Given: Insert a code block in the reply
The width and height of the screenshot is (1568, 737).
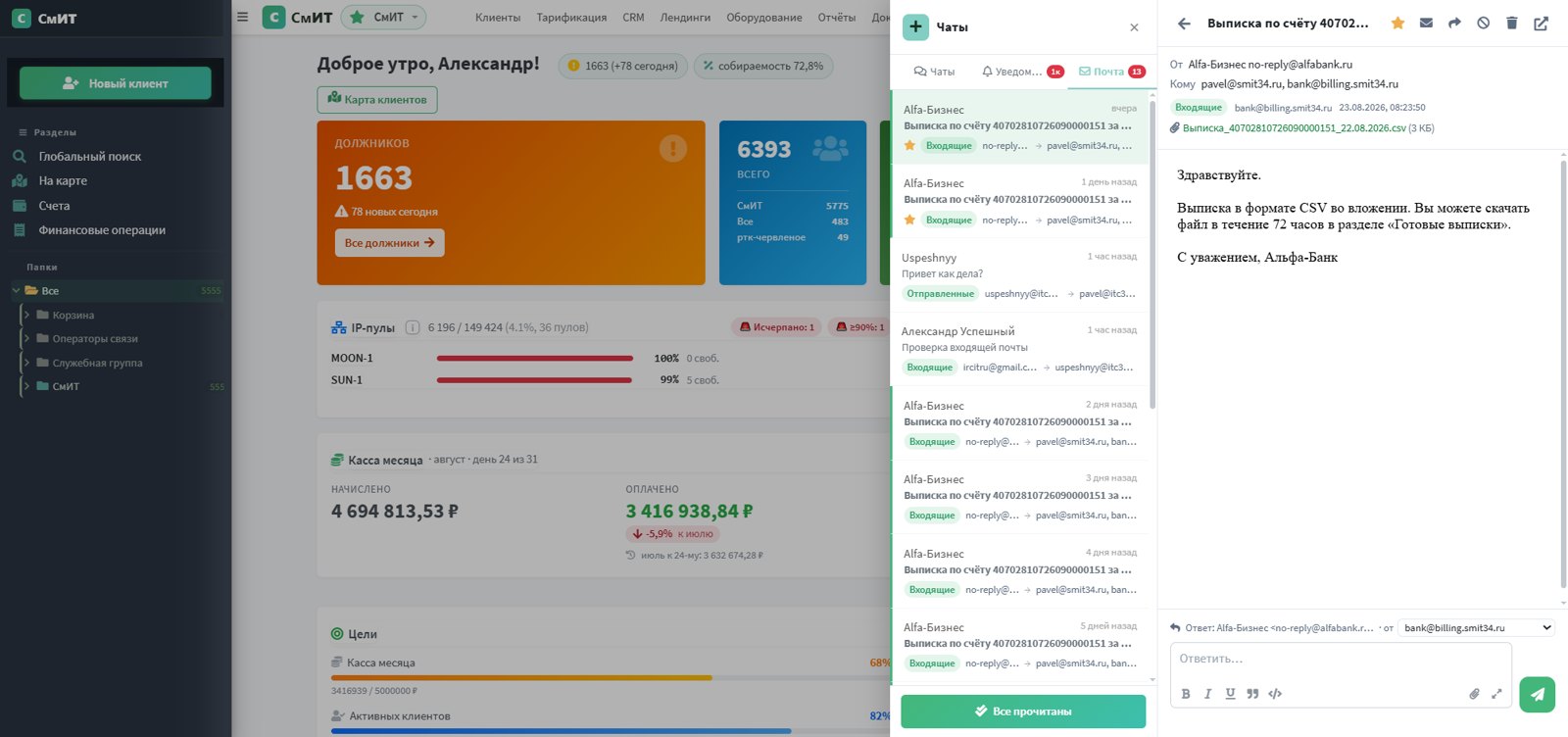Looking at the screenshot, I should (1275, 694).
